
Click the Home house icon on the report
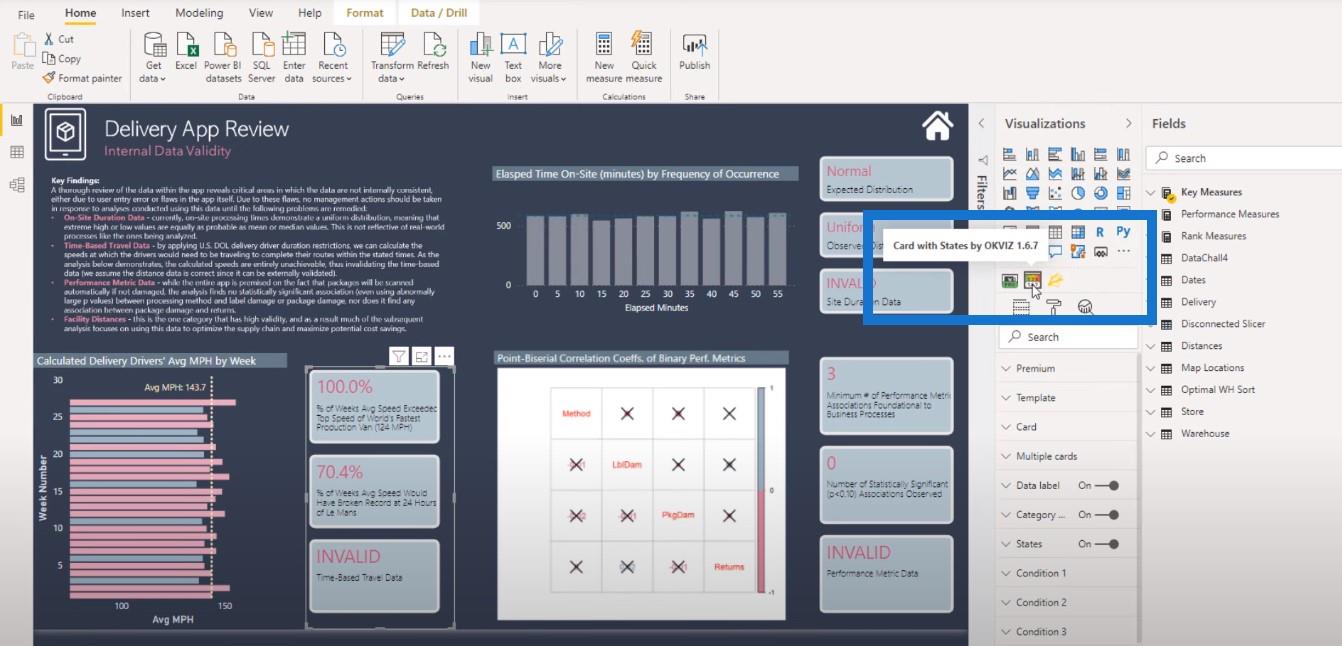[937, 125]
